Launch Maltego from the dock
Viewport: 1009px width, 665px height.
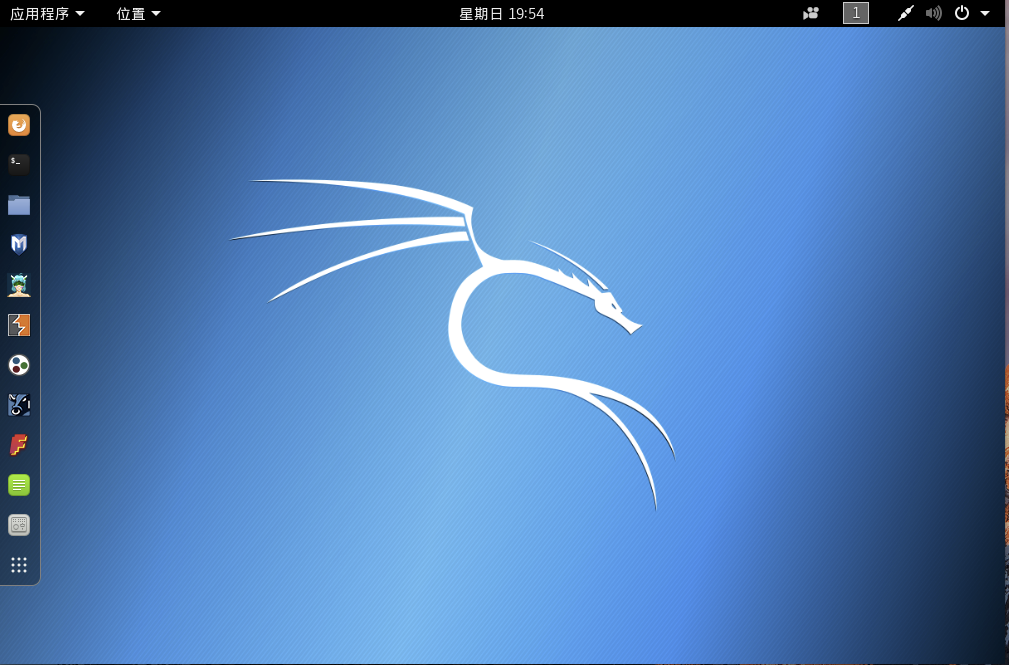[x=19, y=365]
